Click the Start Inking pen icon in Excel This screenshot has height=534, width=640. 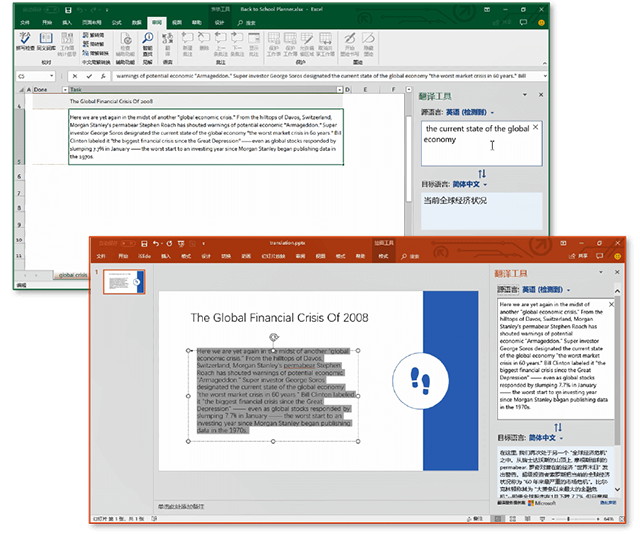tap(349, 38)
